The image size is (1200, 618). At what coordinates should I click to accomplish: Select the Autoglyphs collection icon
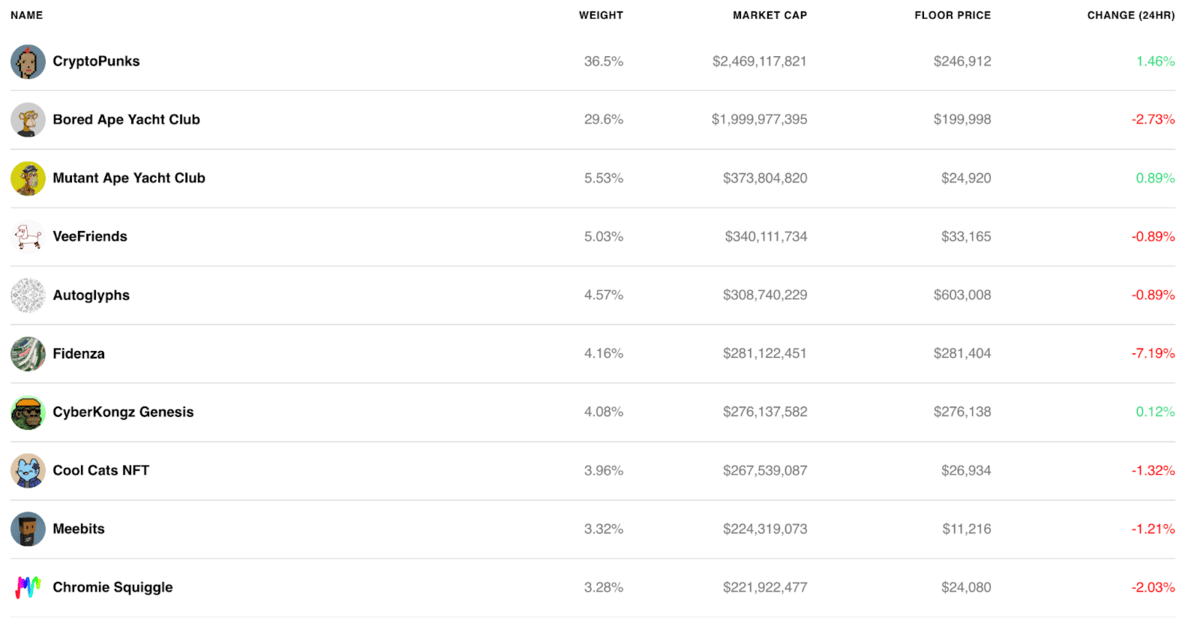(28, 295)
